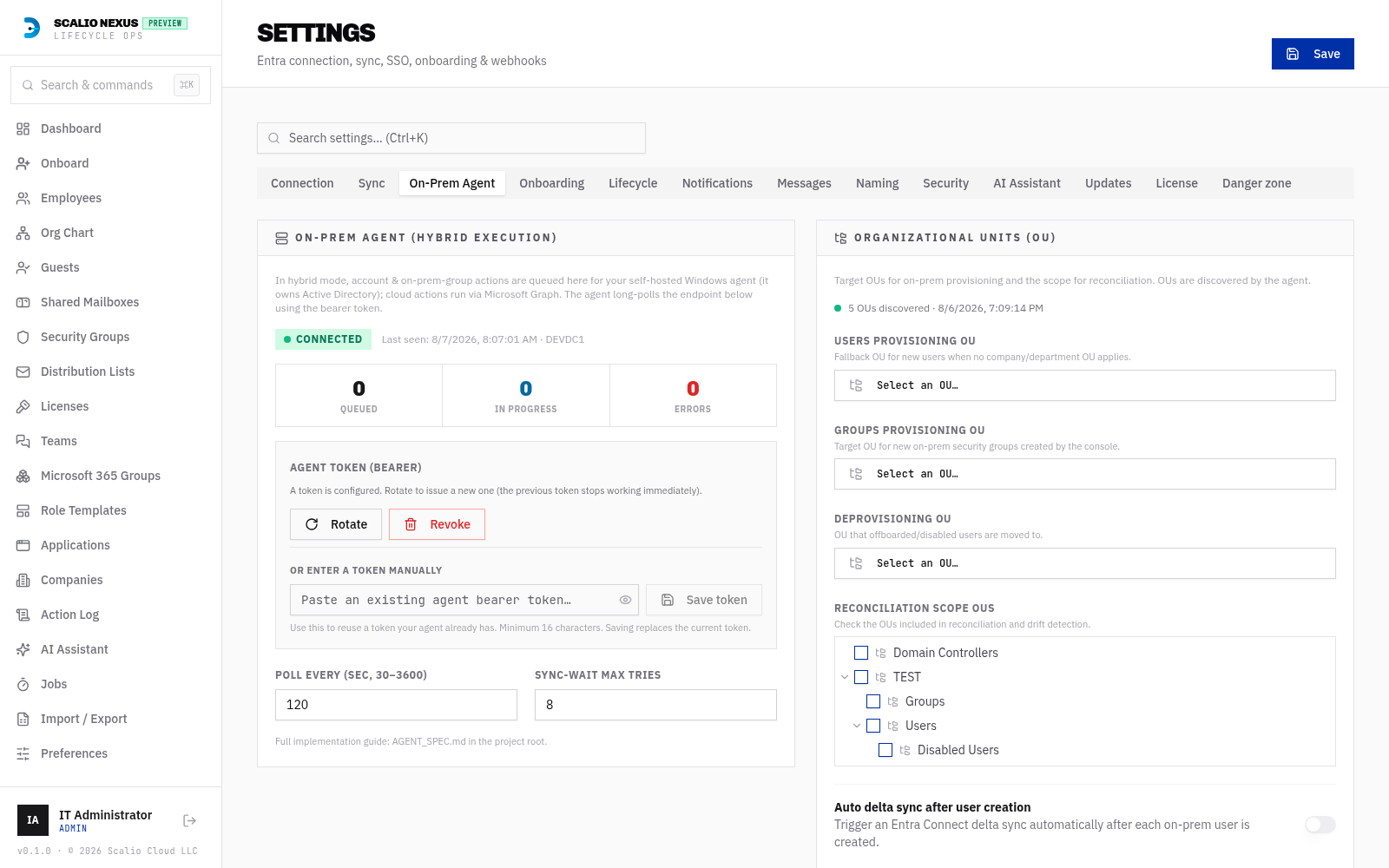Switch to the Connection tab
The height and width of the screenshot is (868, 1389).
(302, 183)
